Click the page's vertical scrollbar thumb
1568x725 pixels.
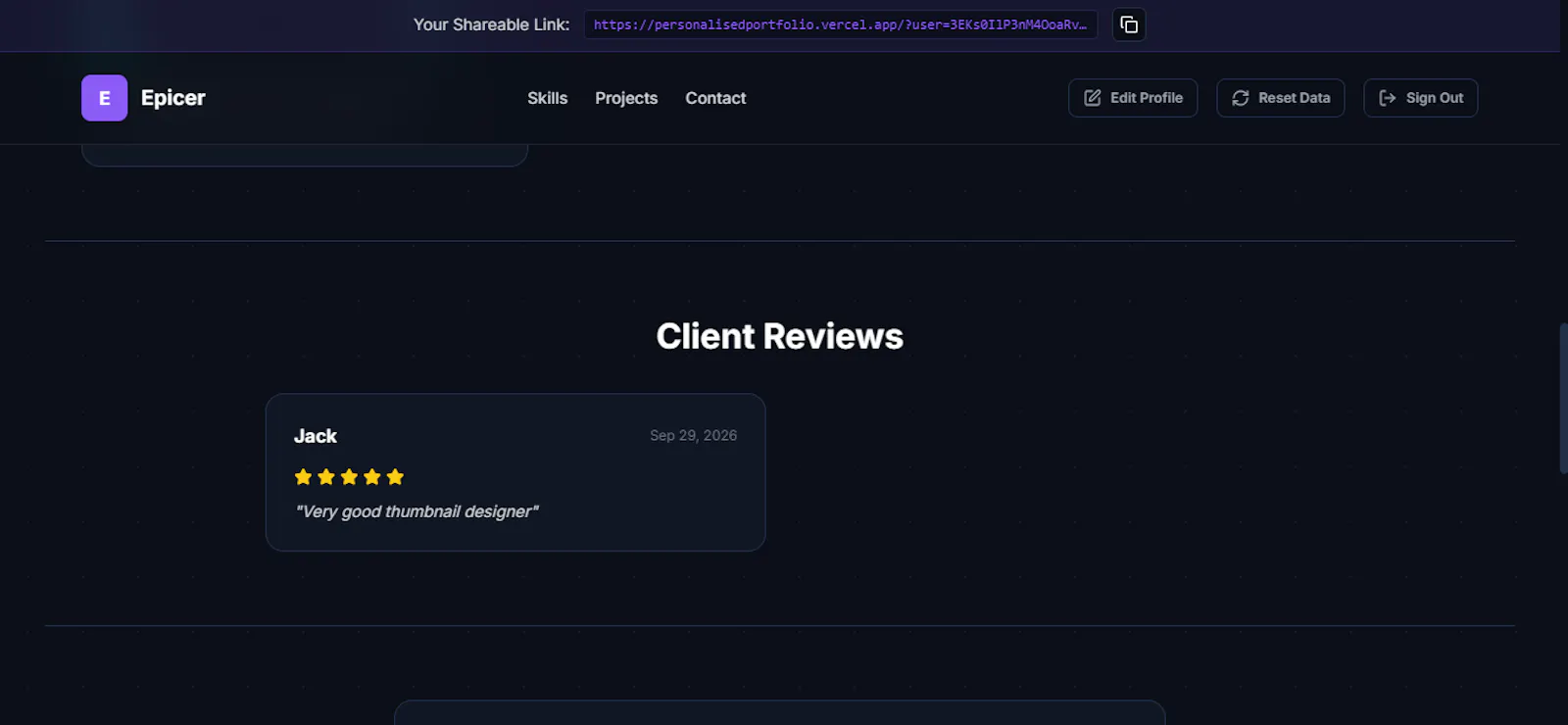(1563, 399)
